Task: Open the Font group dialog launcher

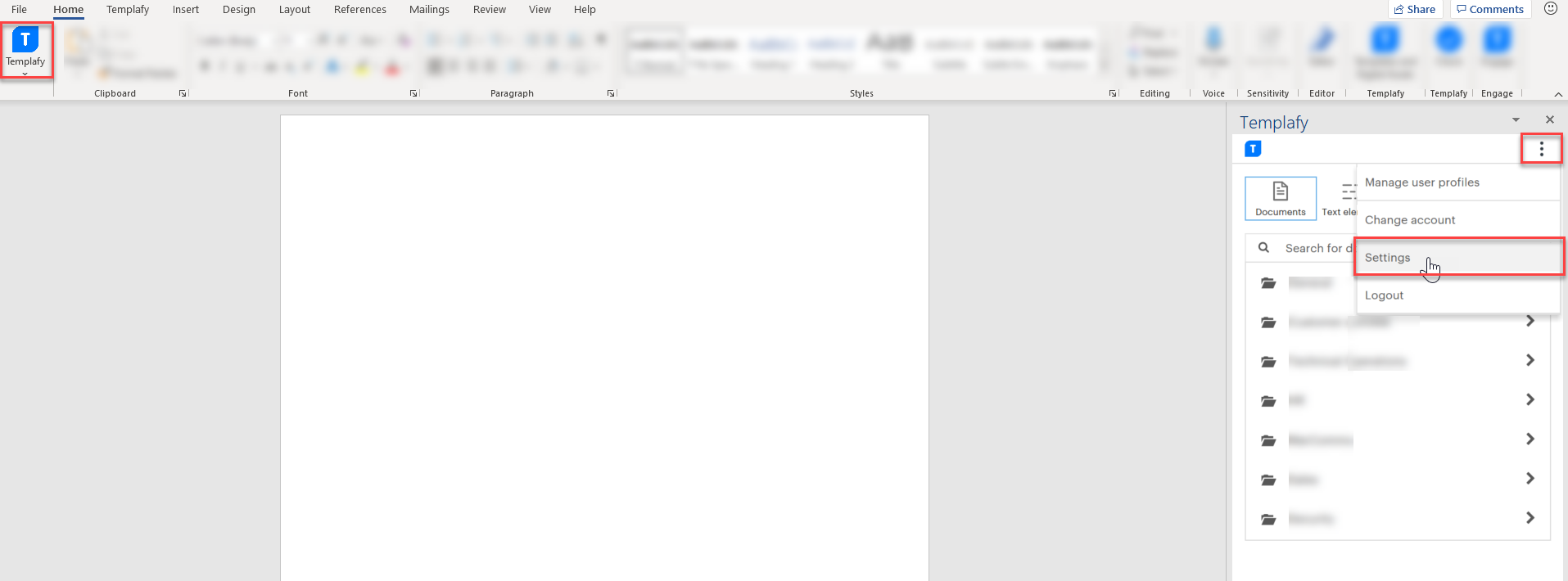Action: (413, 93)
